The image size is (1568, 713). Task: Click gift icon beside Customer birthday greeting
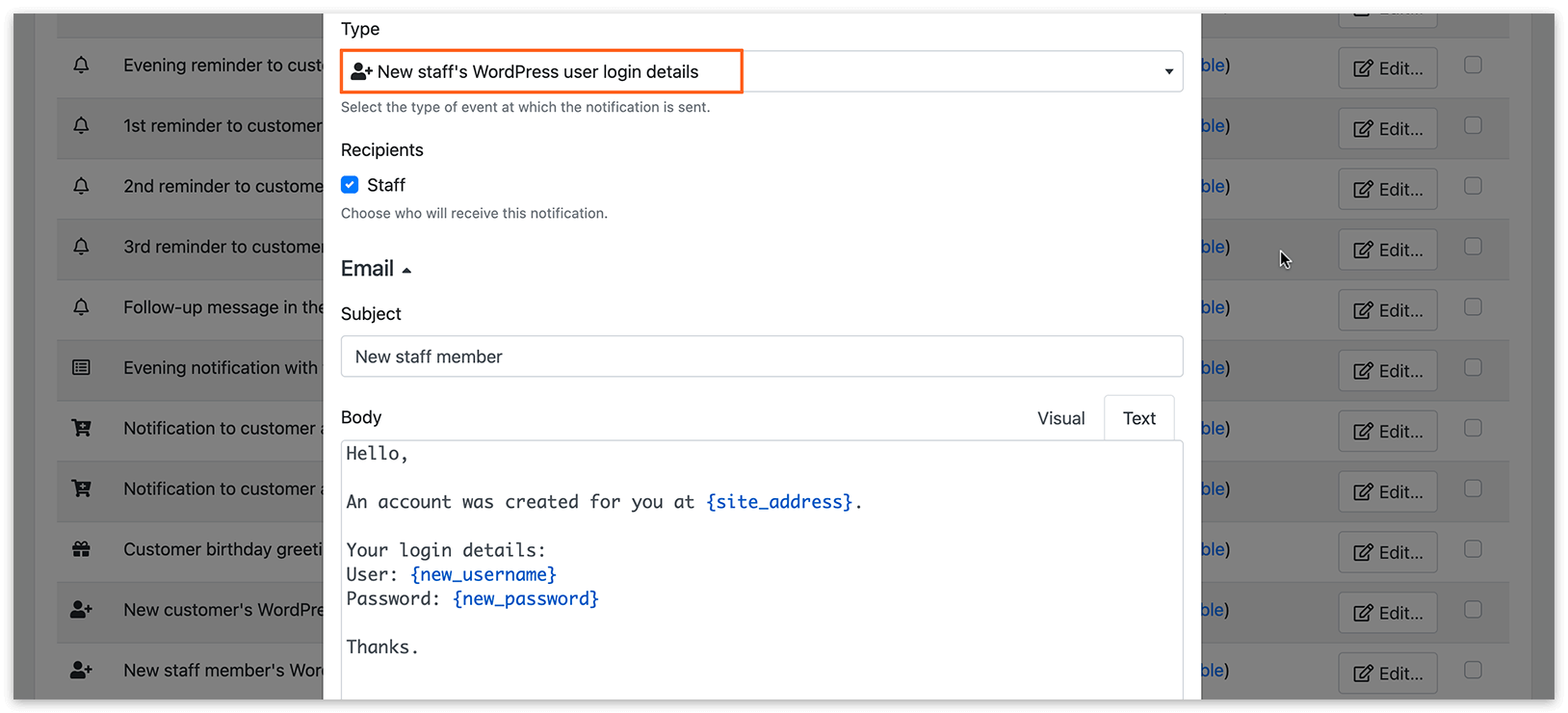pyautogui.click(x=82, y=549)
